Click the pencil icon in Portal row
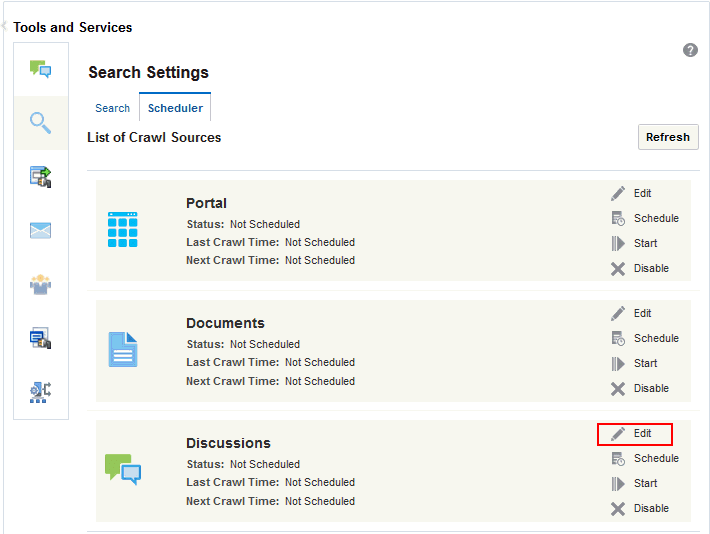 (618, 193)
